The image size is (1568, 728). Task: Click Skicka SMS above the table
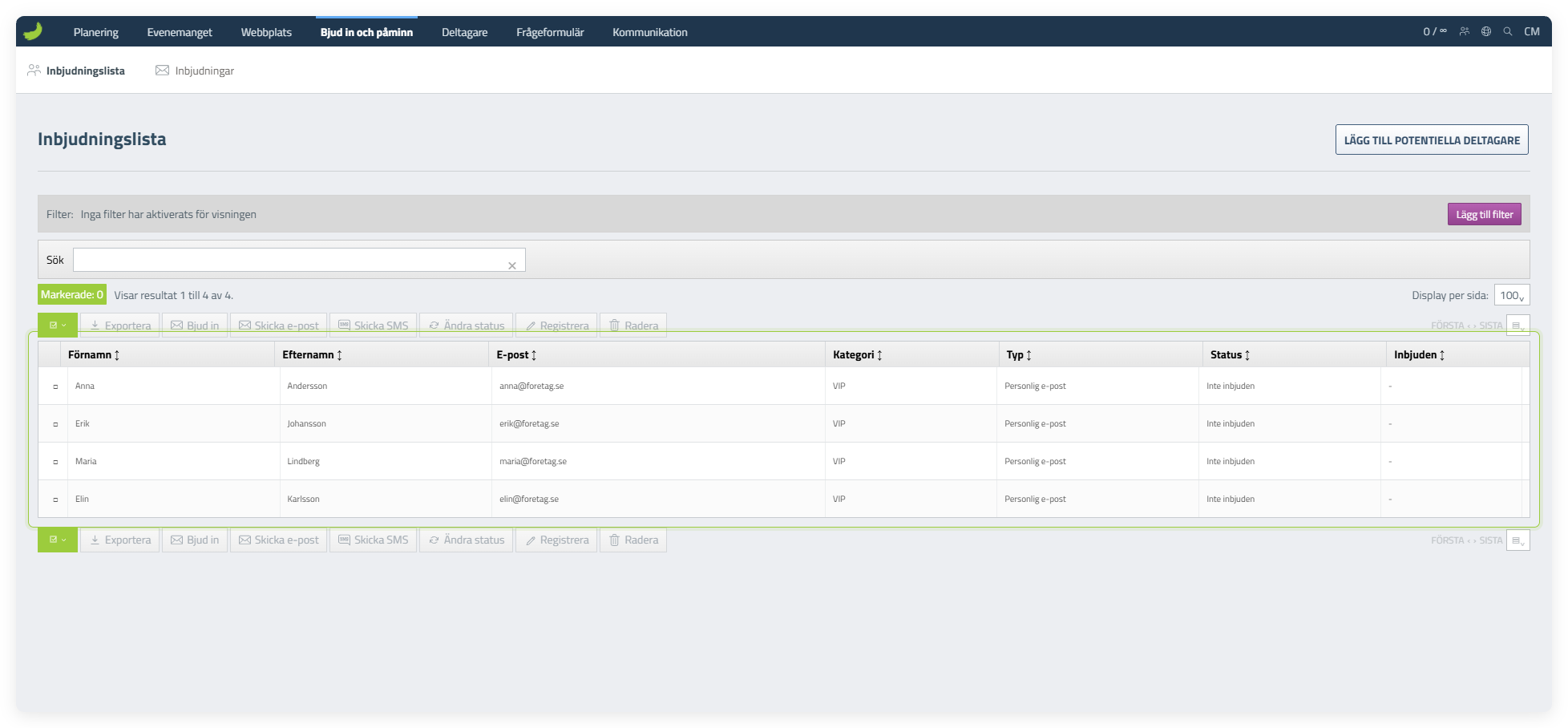[x=374, y=326]
